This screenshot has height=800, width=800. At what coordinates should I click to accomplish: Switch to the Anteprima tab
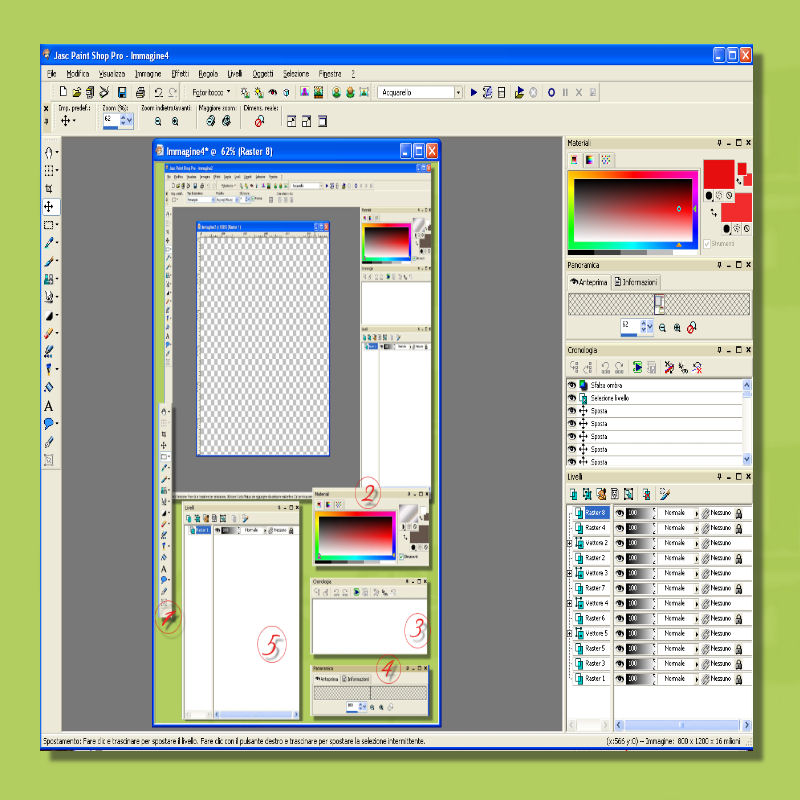(589, 282)
